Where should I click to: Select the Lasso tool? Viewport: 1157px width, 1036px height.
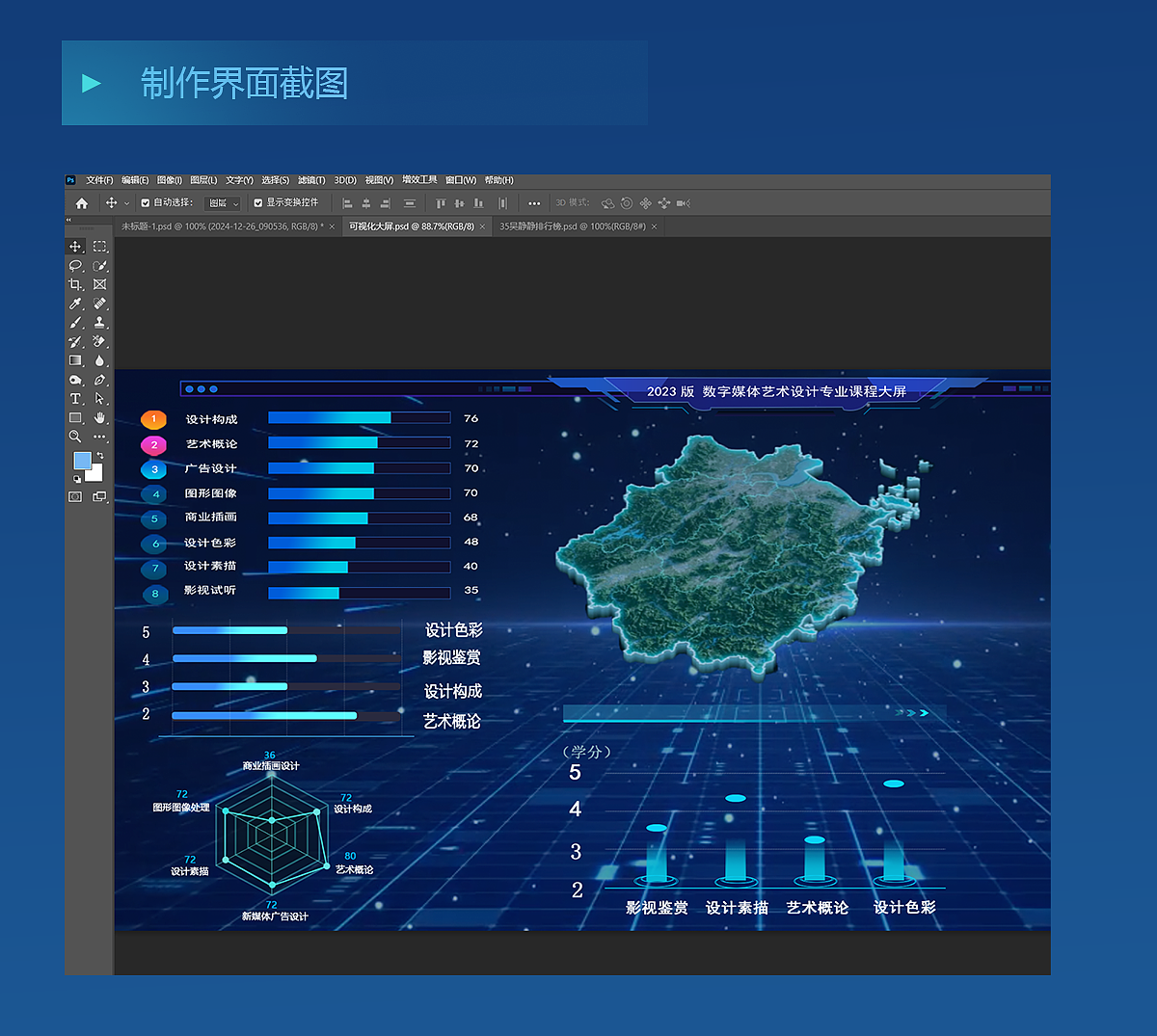pos(75,265)
